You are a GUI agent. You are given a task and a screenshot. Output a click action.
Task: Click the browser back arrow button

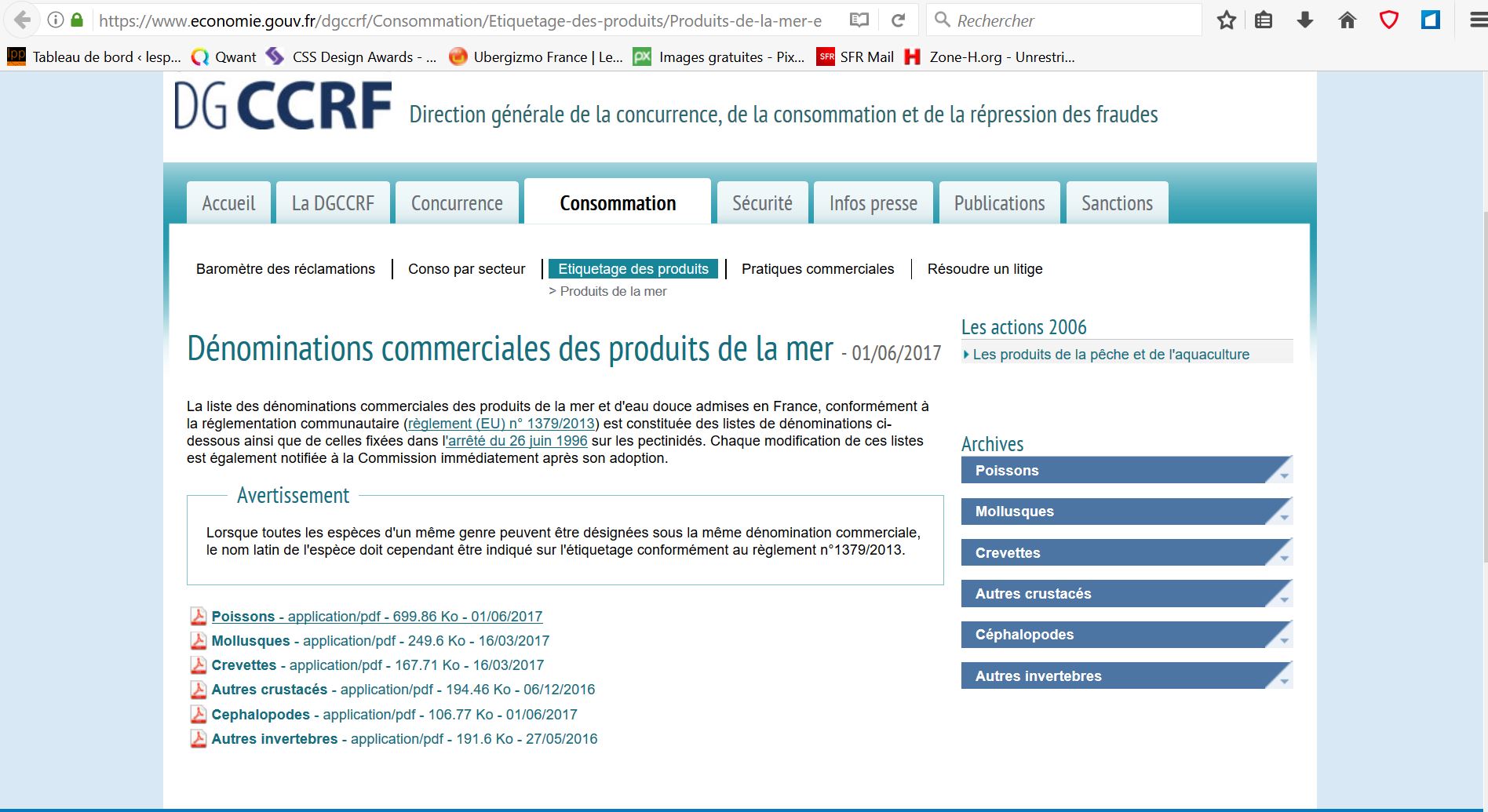pos(23,20)
